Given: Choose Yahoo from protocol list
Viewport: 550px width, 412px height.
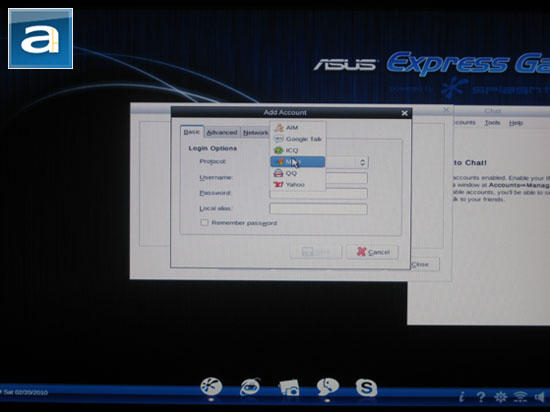Looking at the screenshot, I should pos(298,184).
